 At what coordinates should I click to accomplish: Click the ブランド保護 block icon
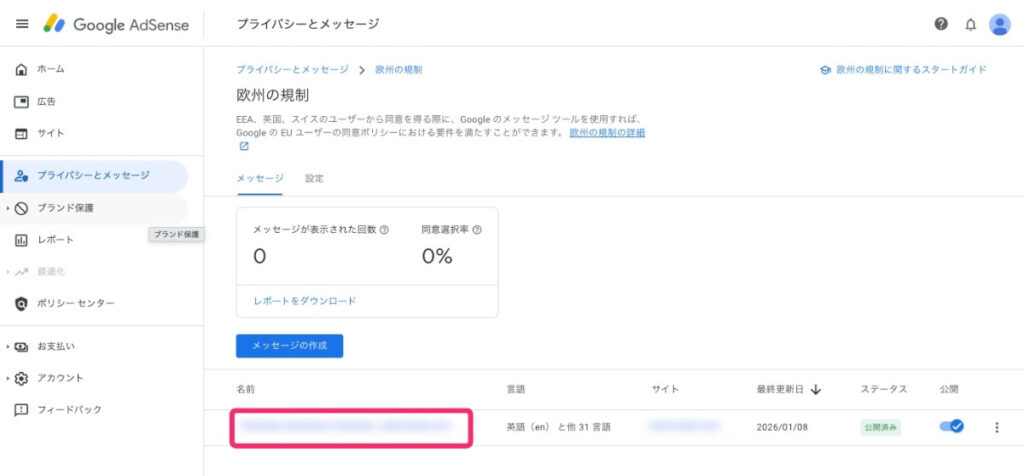pos(22,208)
